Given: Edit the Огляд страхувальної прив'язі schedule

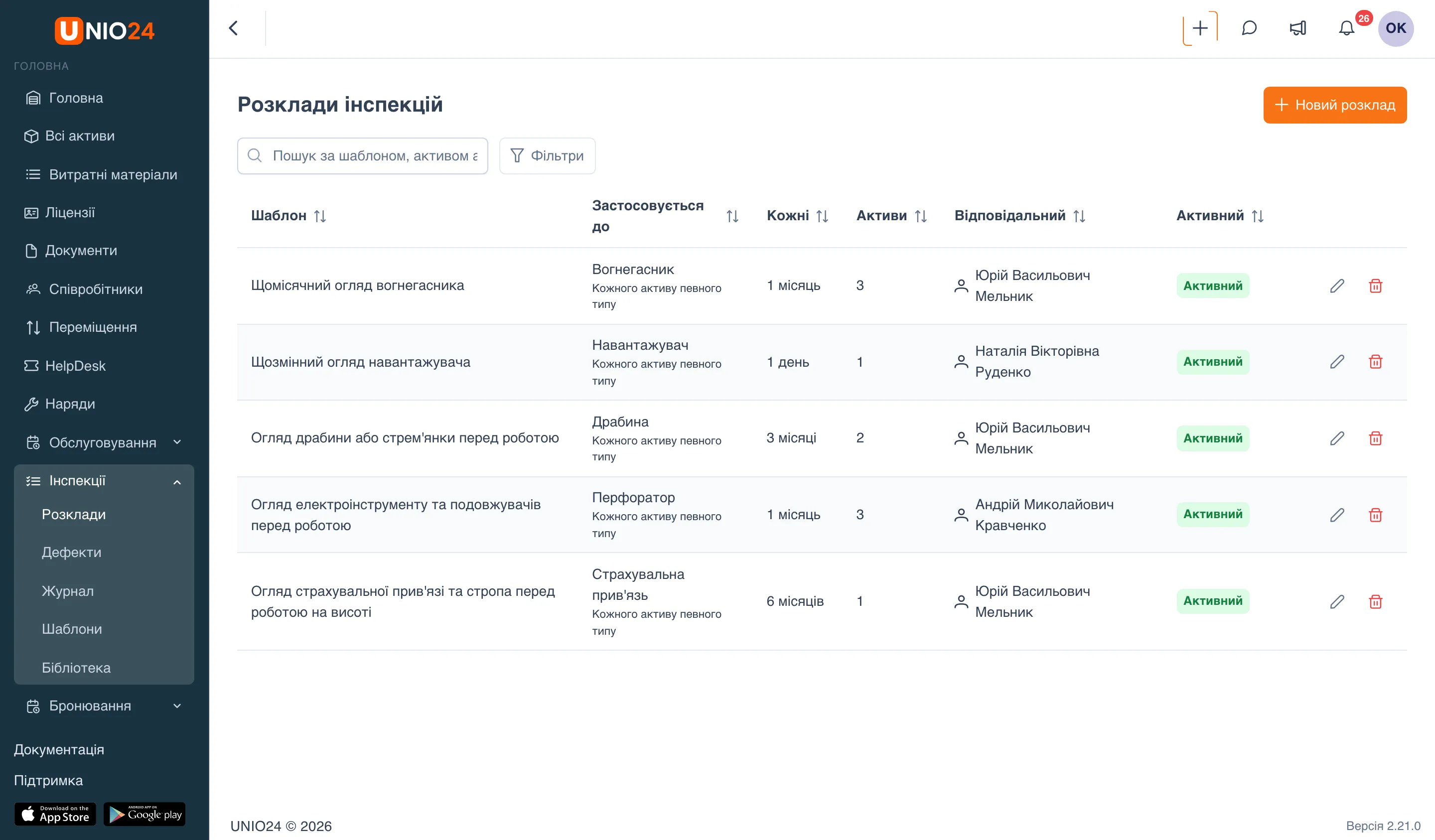Looking at the screenshot, I should 1337,601.
